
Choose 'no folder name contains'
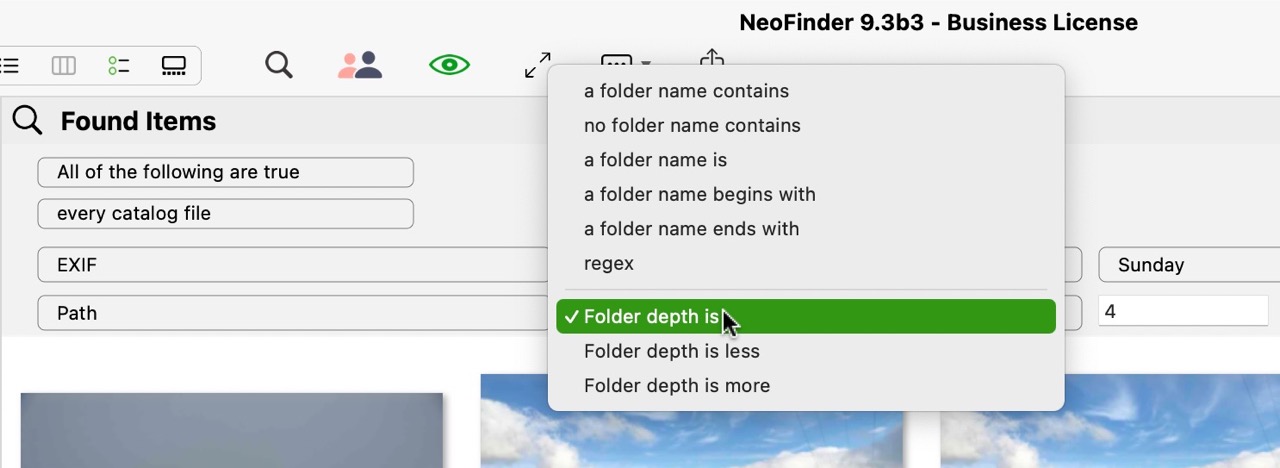click(806, 125)
